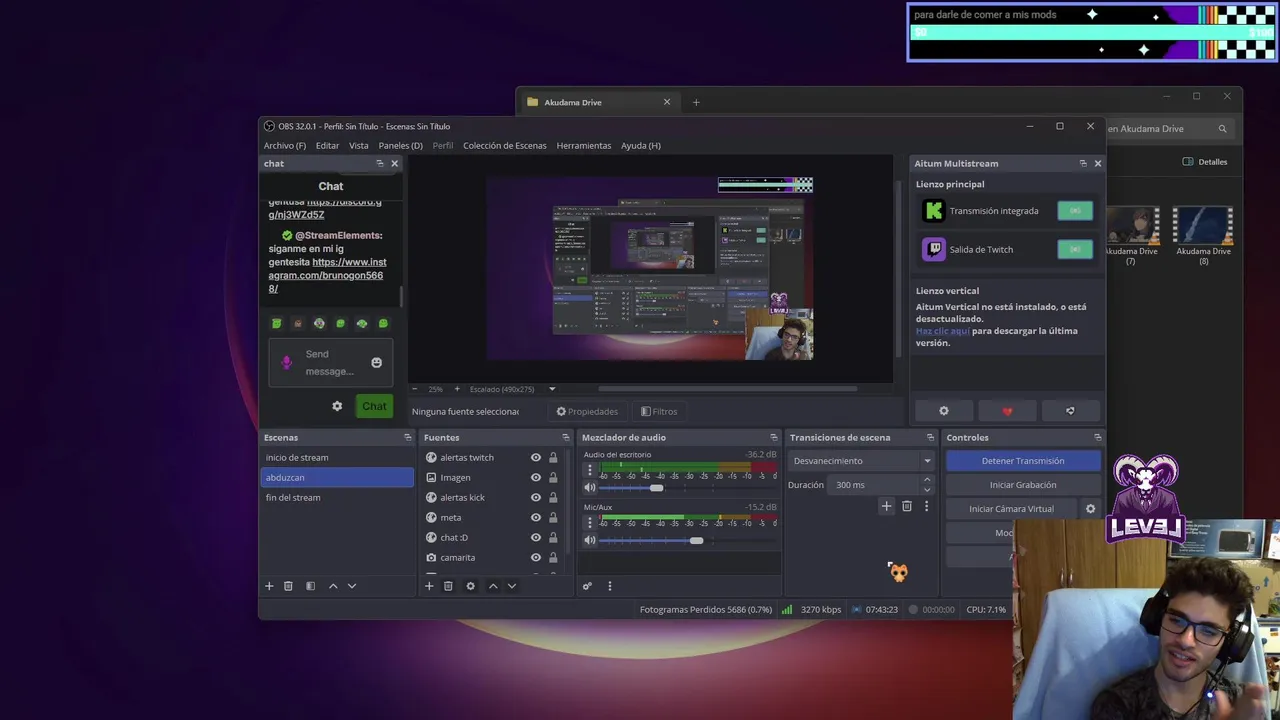Screen dimensions: 1280x720
Task: Adjust Mic/Aux volume slider
Action: [x=696, y=540]
